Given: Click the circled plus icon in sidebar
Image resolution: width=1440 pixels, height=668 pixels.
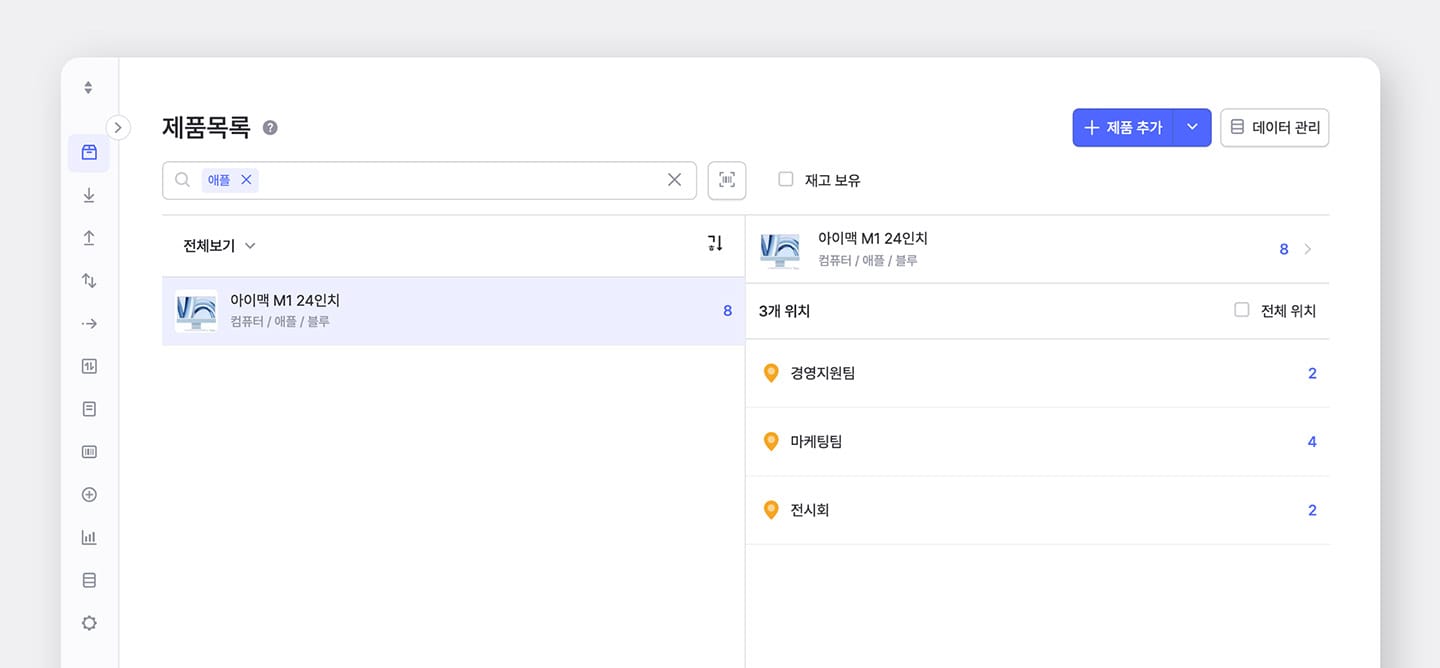Looking at the screenshot, I should click(89, 495).
